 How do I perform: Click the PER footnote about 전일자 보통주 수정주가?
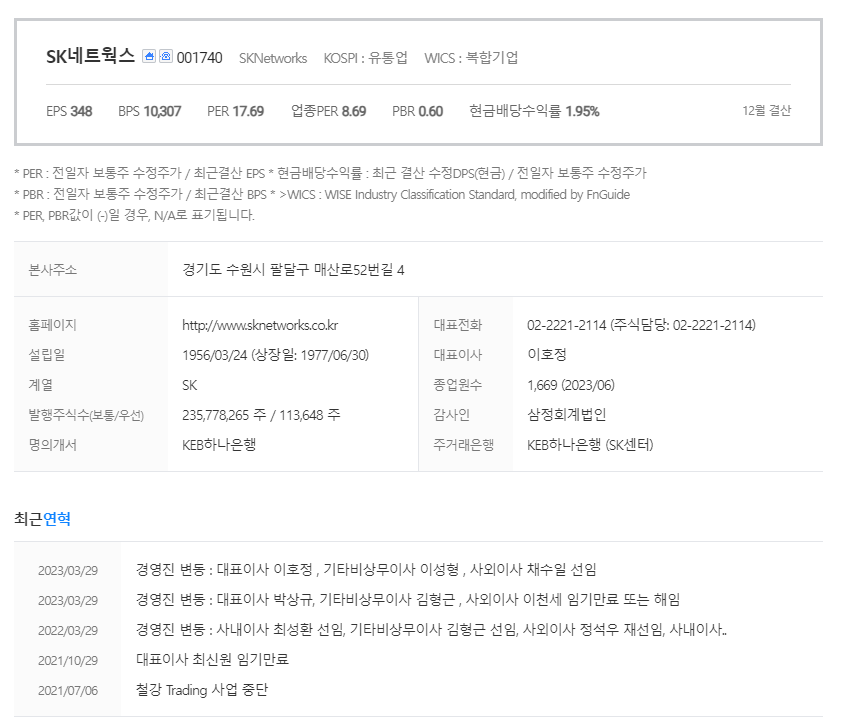140,173
